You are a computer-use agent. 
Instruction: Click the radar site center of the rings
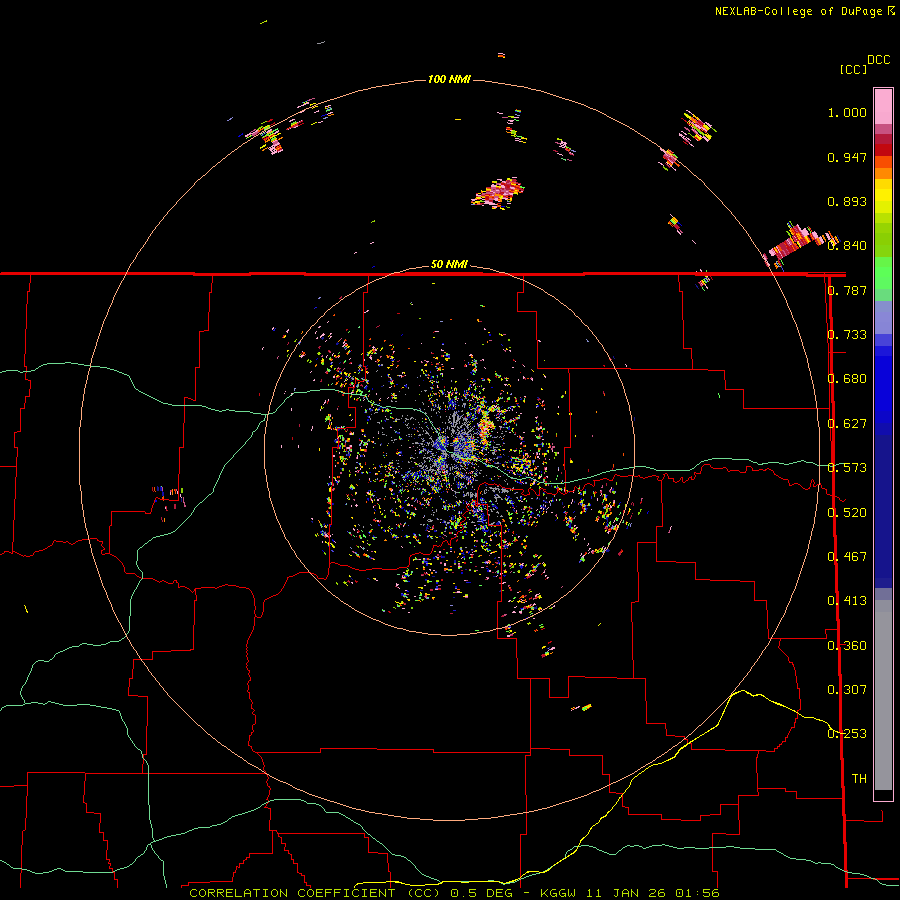coord(449,451)
